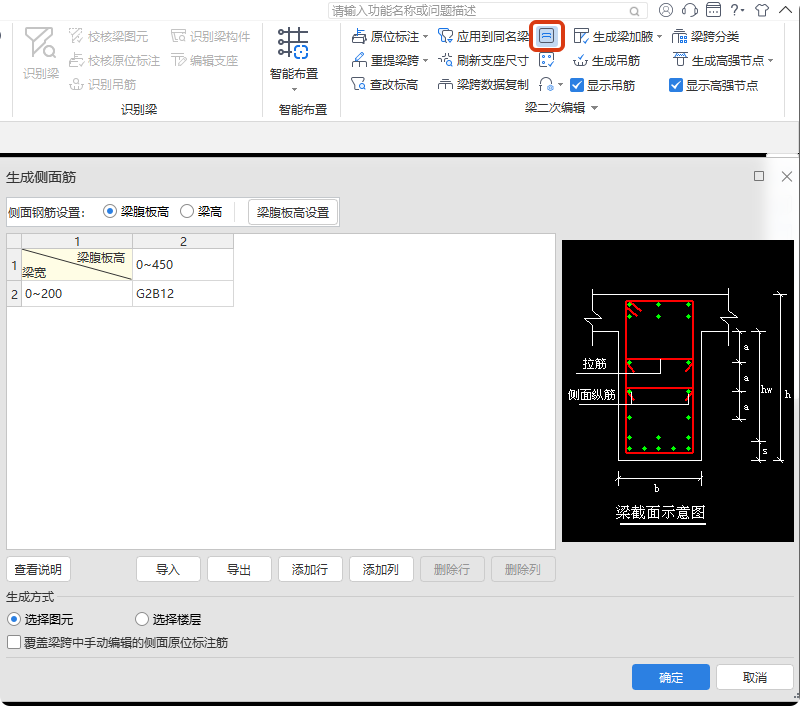Viewport: 800px width, 706px height.
Task: Collapse the ribbon with the up chevron
Action: tap(785, 10)
